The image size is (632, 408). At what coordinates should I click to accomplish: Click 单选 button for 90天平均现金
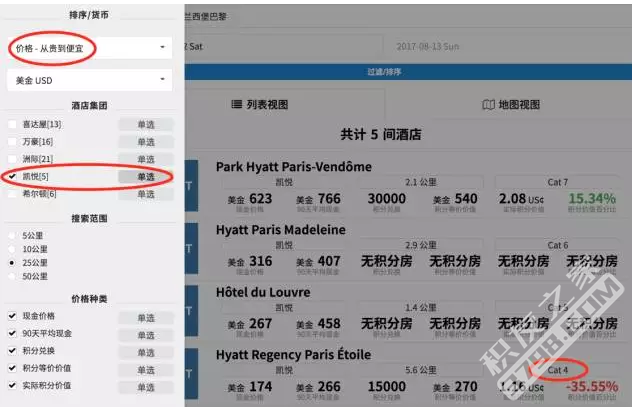click(146, 335)
